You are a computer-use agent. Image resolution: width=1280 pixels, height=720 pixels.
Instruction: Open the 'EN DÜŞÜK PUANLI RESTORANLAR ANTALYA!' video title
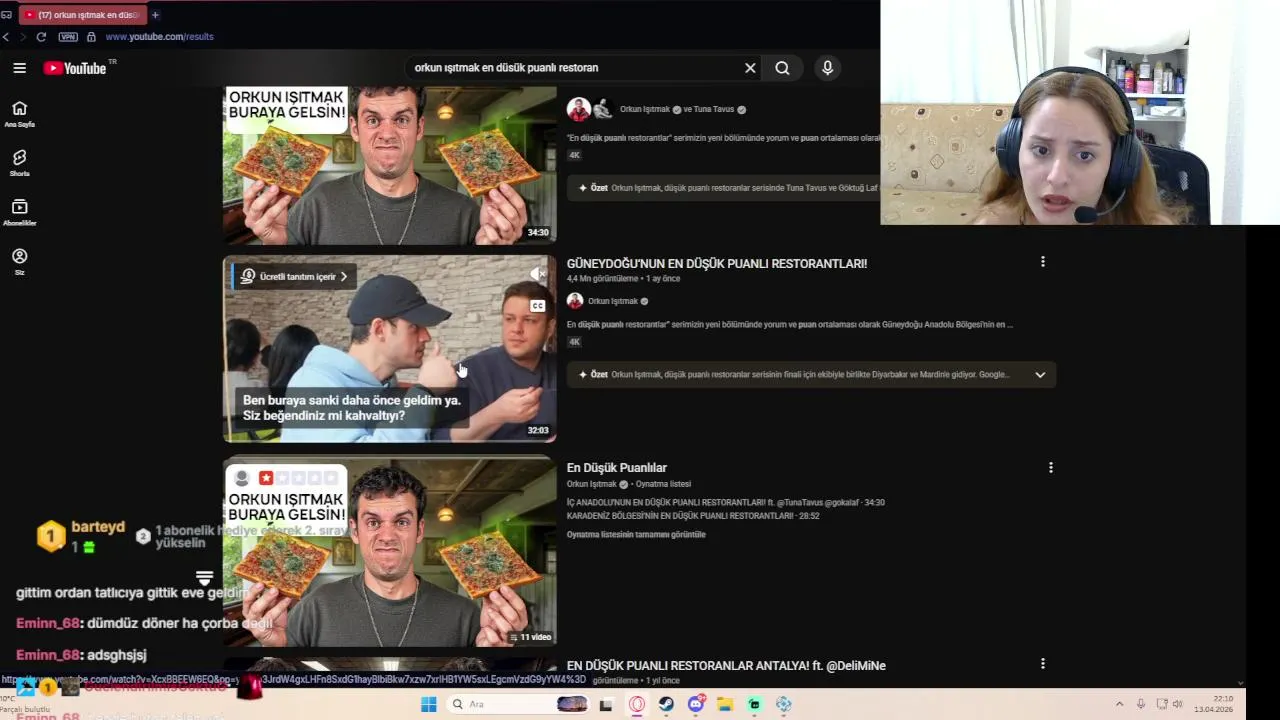(x=726, y=666)
